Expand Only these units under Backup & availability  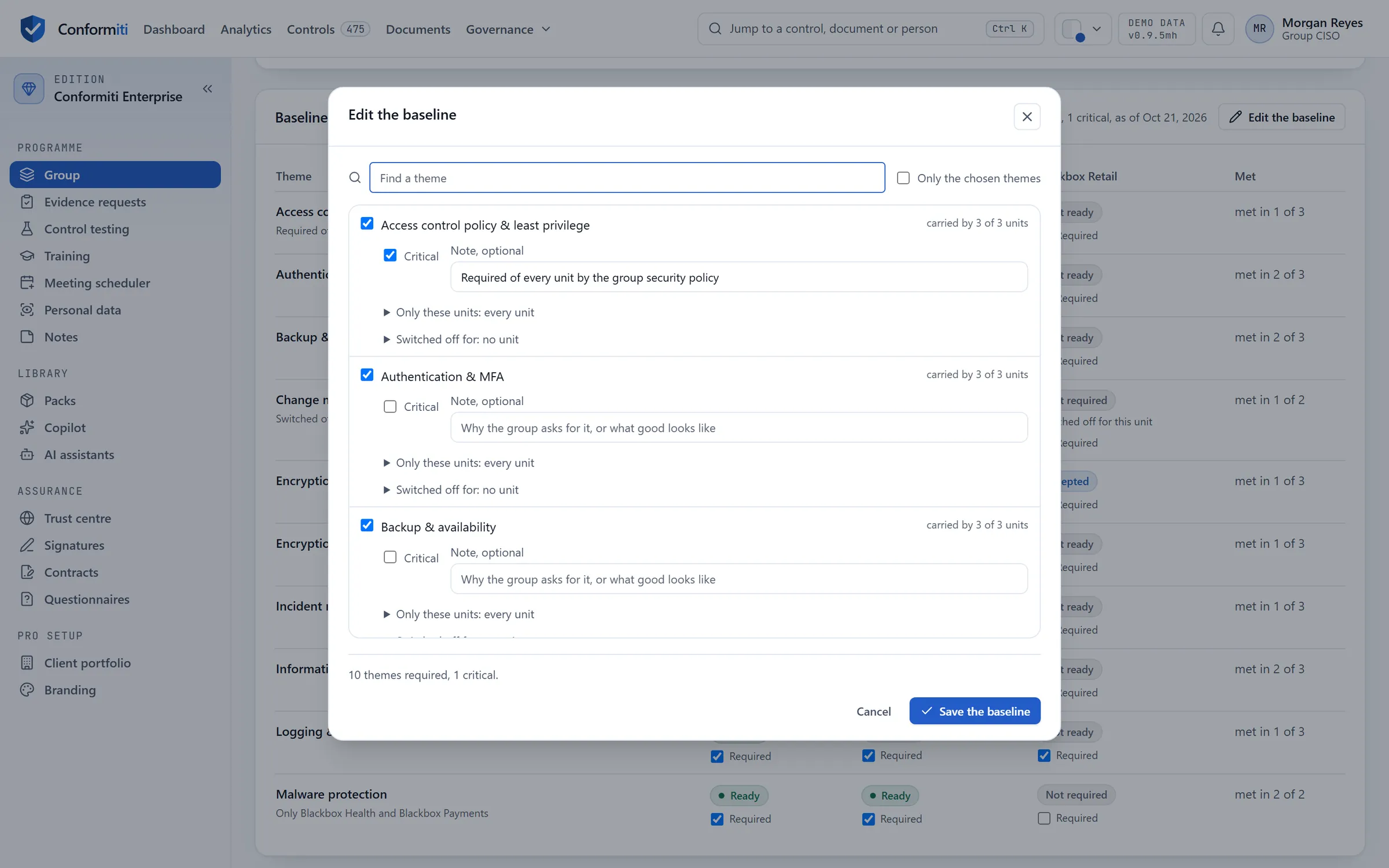[458, 614]
